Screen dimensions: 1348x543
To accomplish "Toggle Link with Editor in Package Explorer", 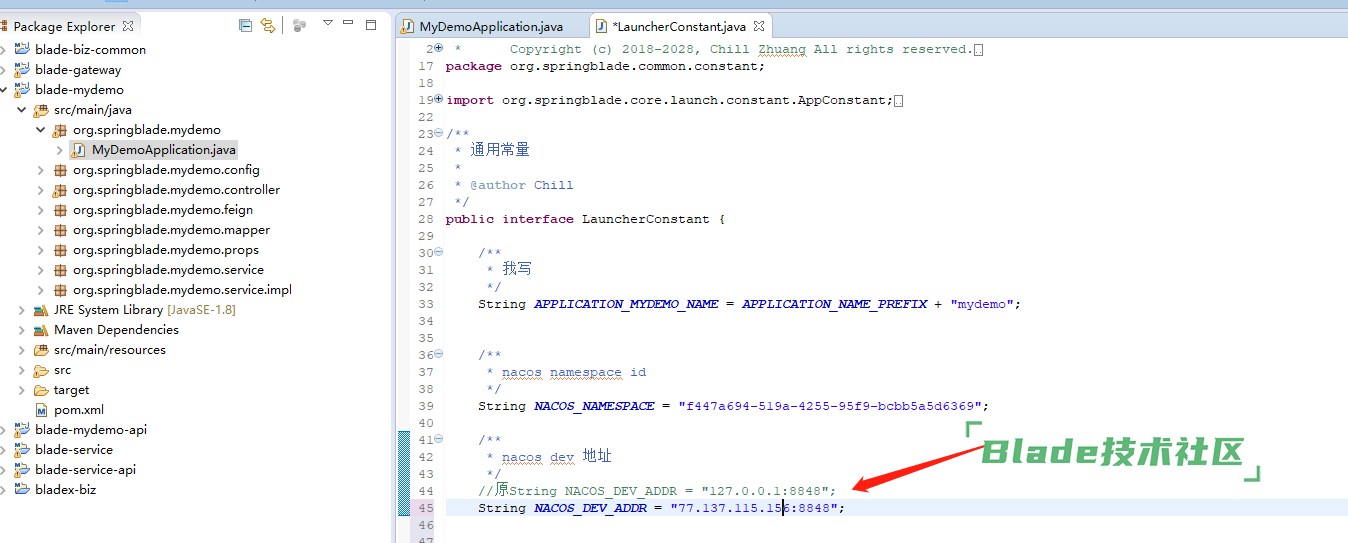I will point(267,25).
